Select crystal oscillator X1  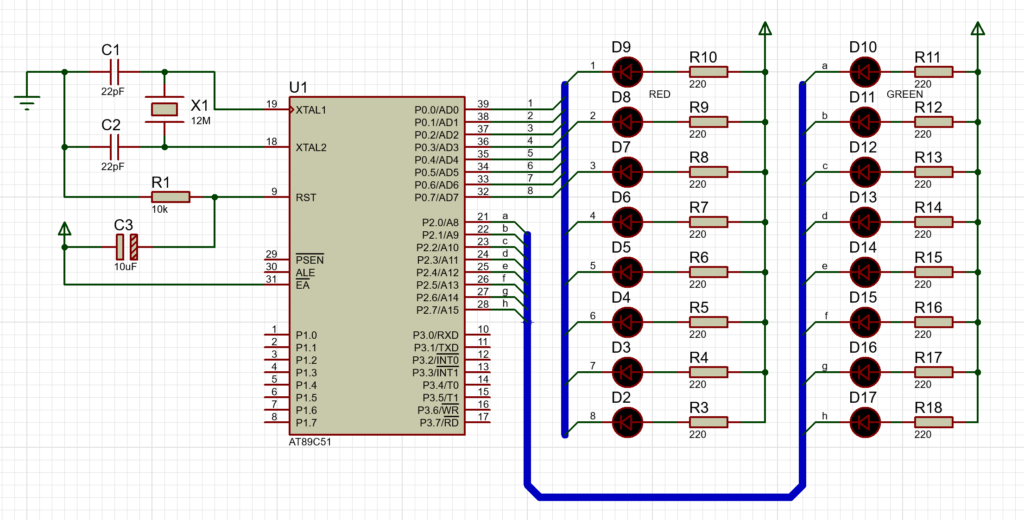[163, 109]
